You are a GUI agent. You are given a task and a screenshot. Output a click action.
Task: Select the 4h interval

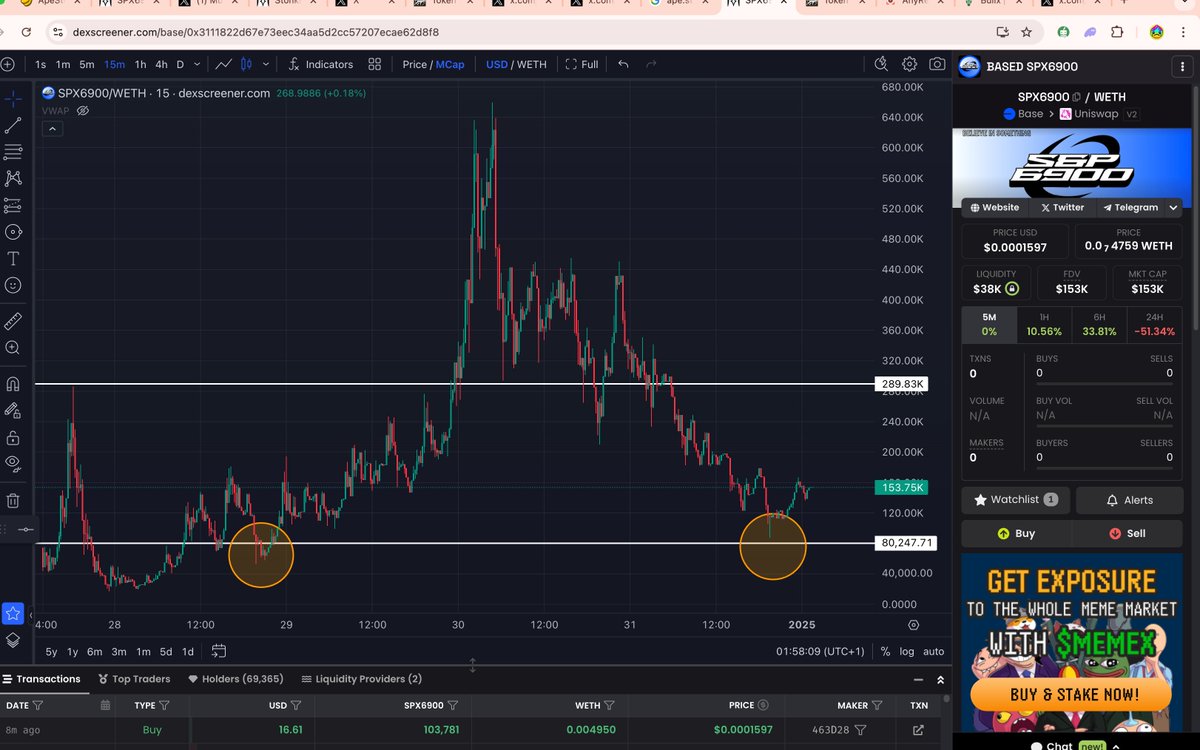coord(161,64)
